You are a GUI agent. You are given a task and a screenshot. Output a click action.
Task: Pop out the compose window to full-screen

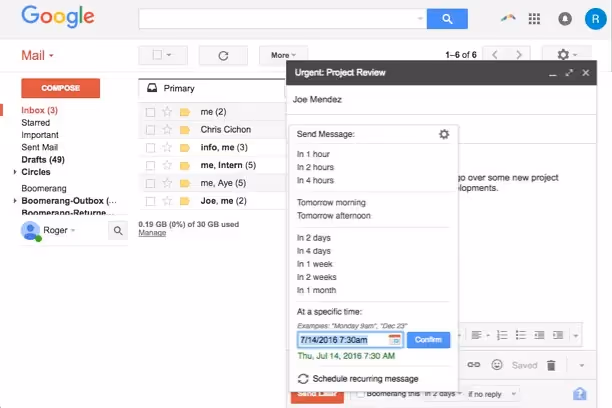(x=569, y=73)
